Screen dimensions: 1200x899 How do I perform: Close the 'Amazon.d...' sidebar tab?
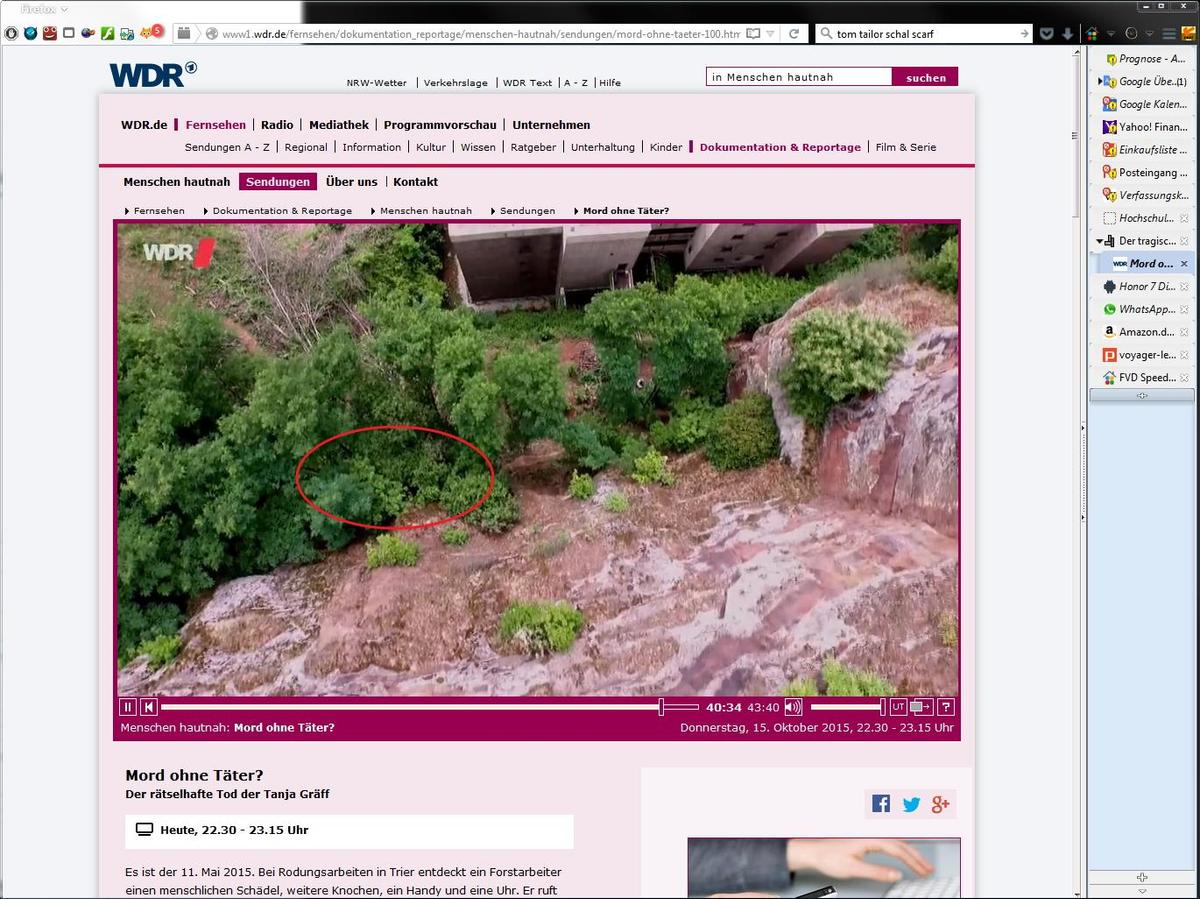pos(1184,332)
